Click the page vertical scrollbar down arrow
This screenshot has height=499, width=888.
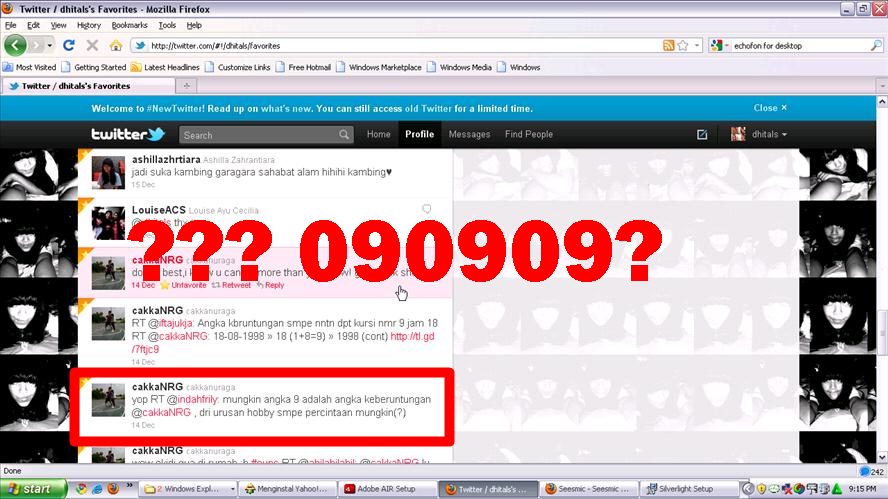(x=882, y=458)
